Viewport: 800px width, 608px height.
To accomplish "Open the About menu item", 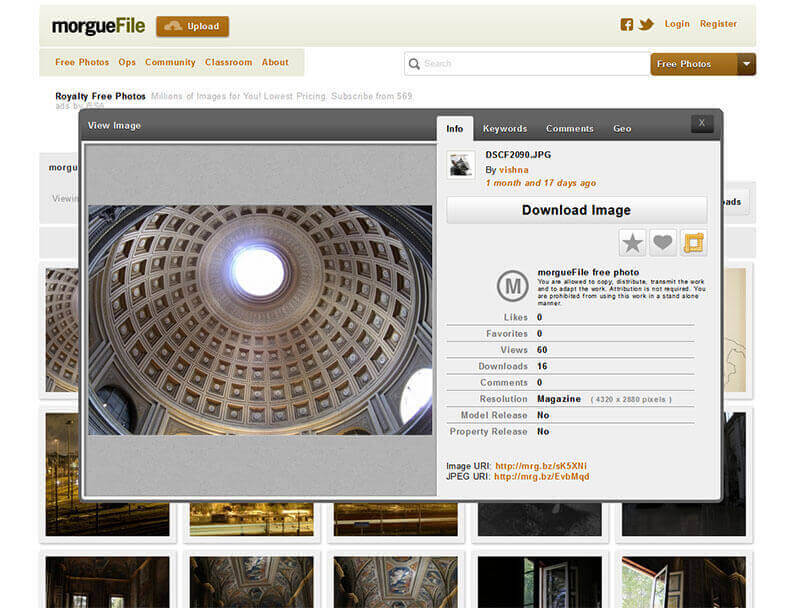I will tap(275, 62).
